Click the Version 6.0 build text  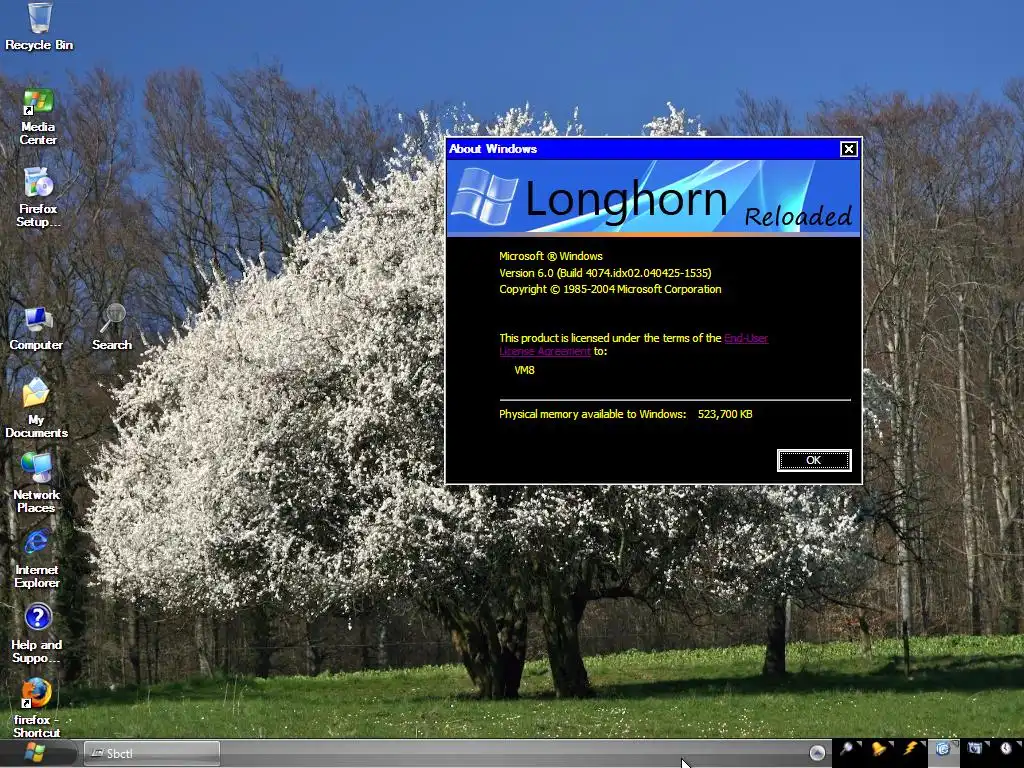(x=605, y=273)
